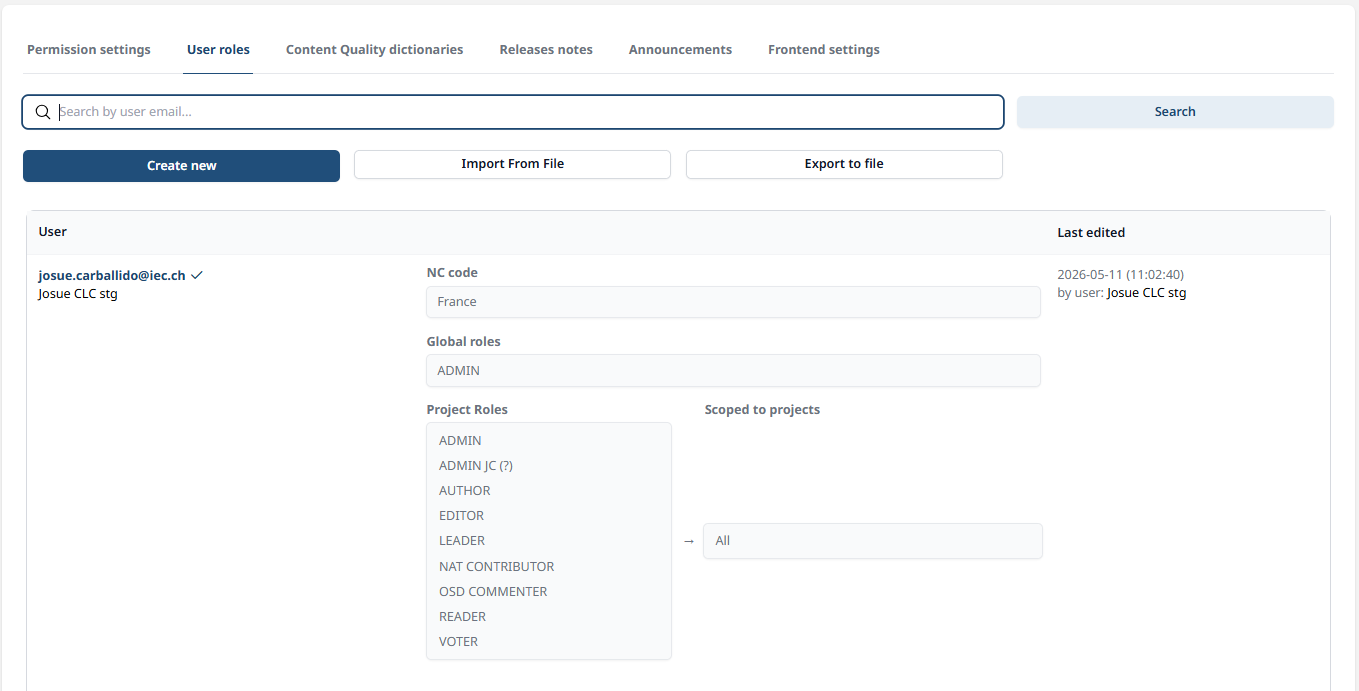
Task: Open the Global roles ADMIN field
Action: point(733,371)
